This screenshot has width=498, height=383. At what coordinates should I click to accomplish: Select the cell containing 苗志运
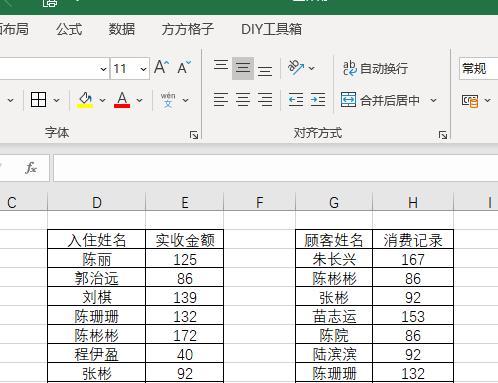click(x=334, y=315)
